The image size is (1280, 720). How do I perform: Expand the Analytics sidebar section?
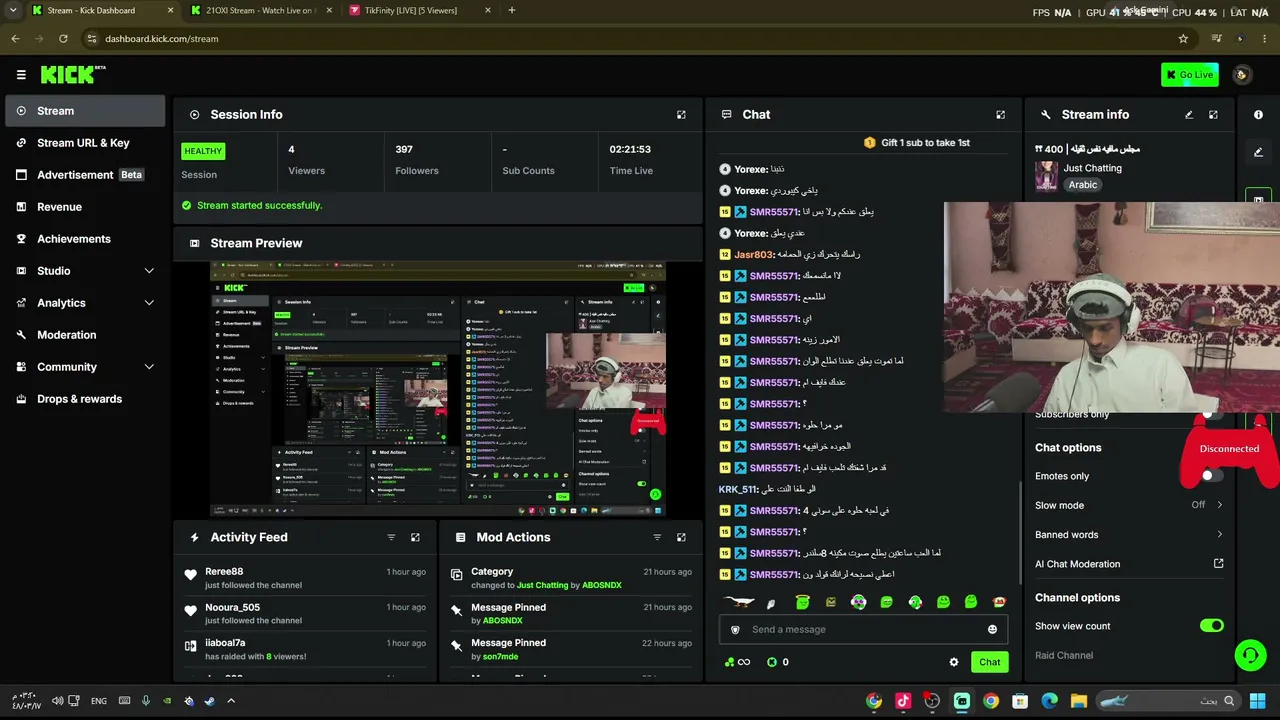pos(149,303)
